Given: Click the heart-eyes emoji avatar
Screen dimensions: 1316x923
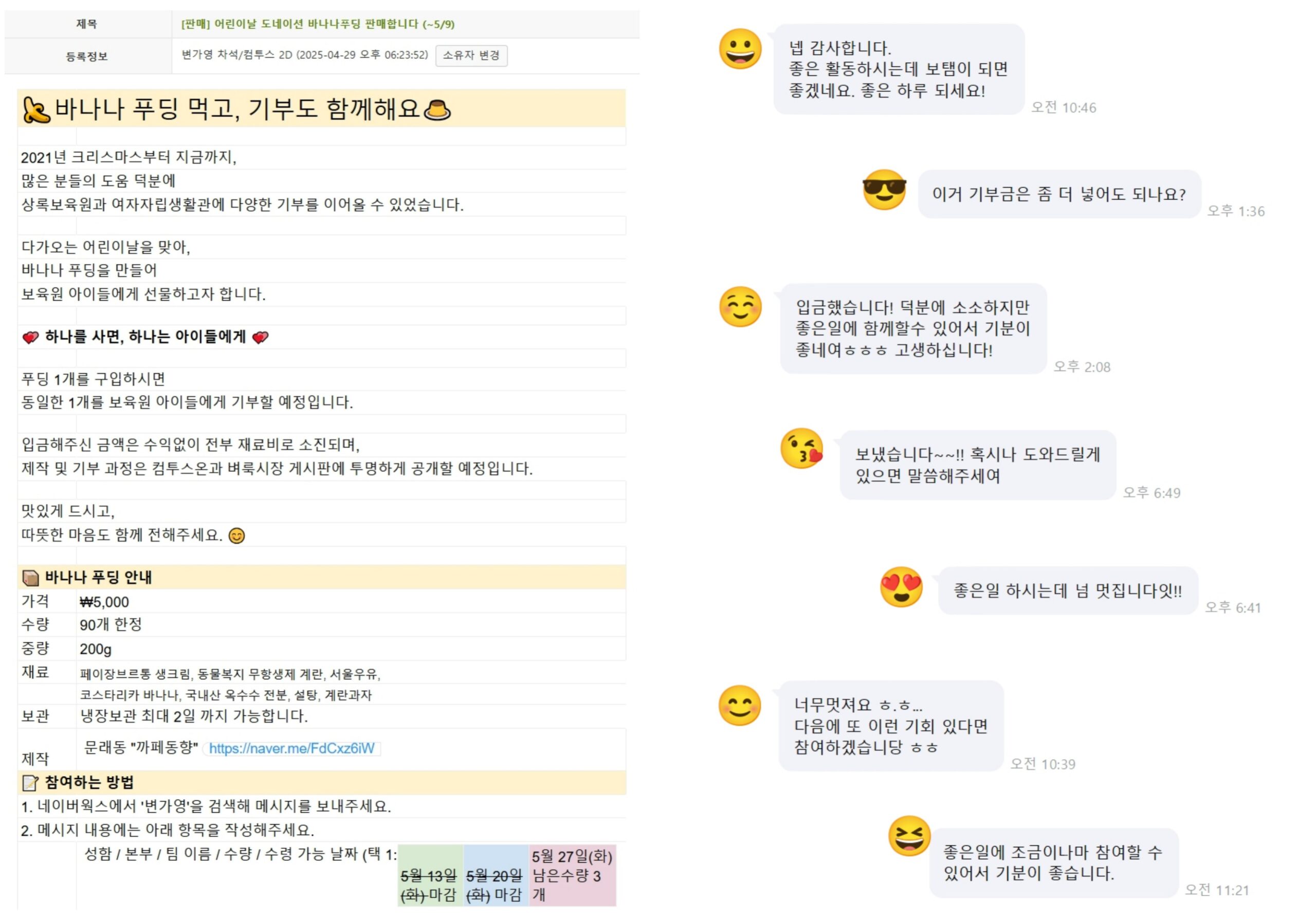Looking at the screenshot, I should point(901,587).
